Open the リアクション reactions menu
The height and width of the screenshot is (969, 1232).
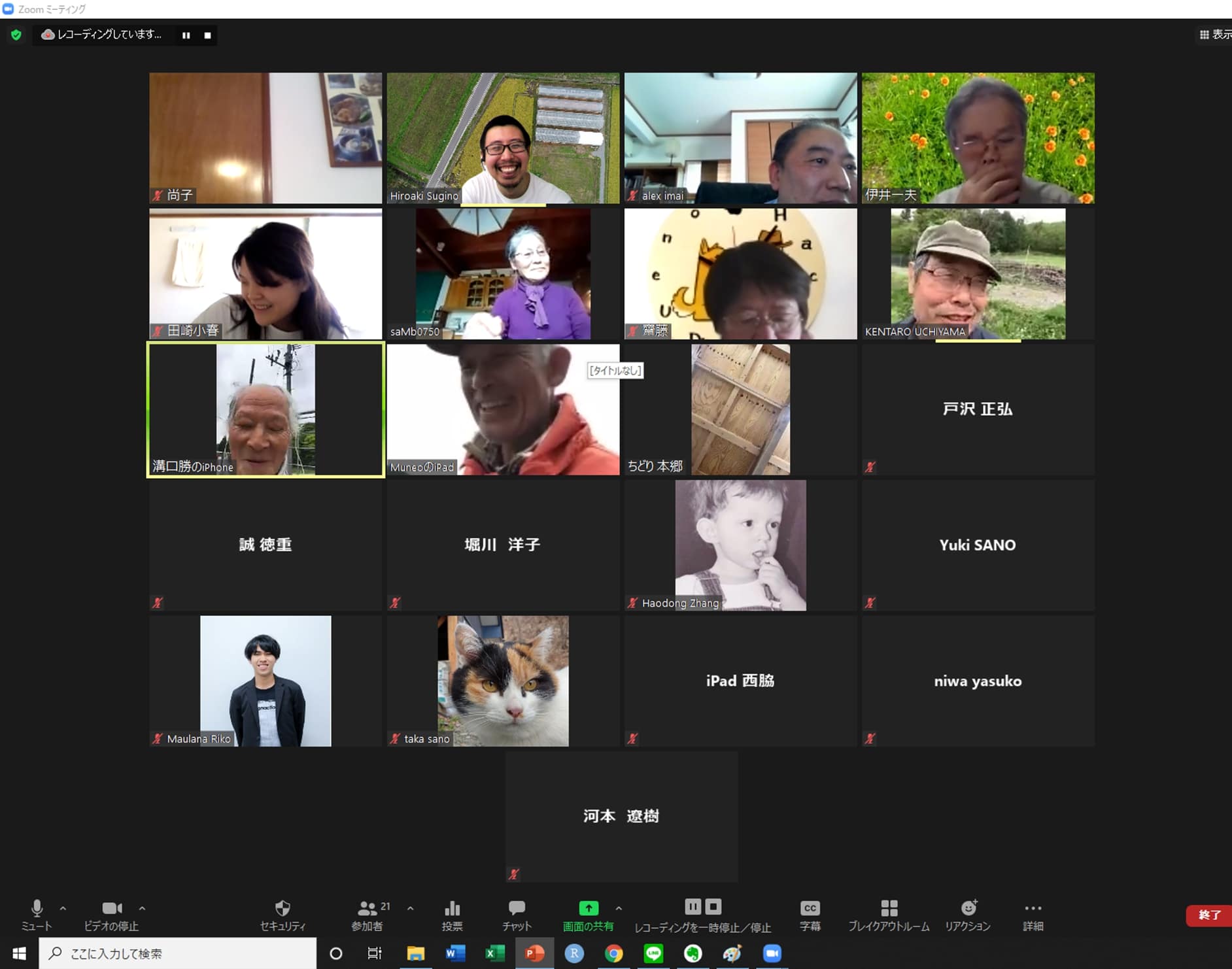(x=968, y=915)
